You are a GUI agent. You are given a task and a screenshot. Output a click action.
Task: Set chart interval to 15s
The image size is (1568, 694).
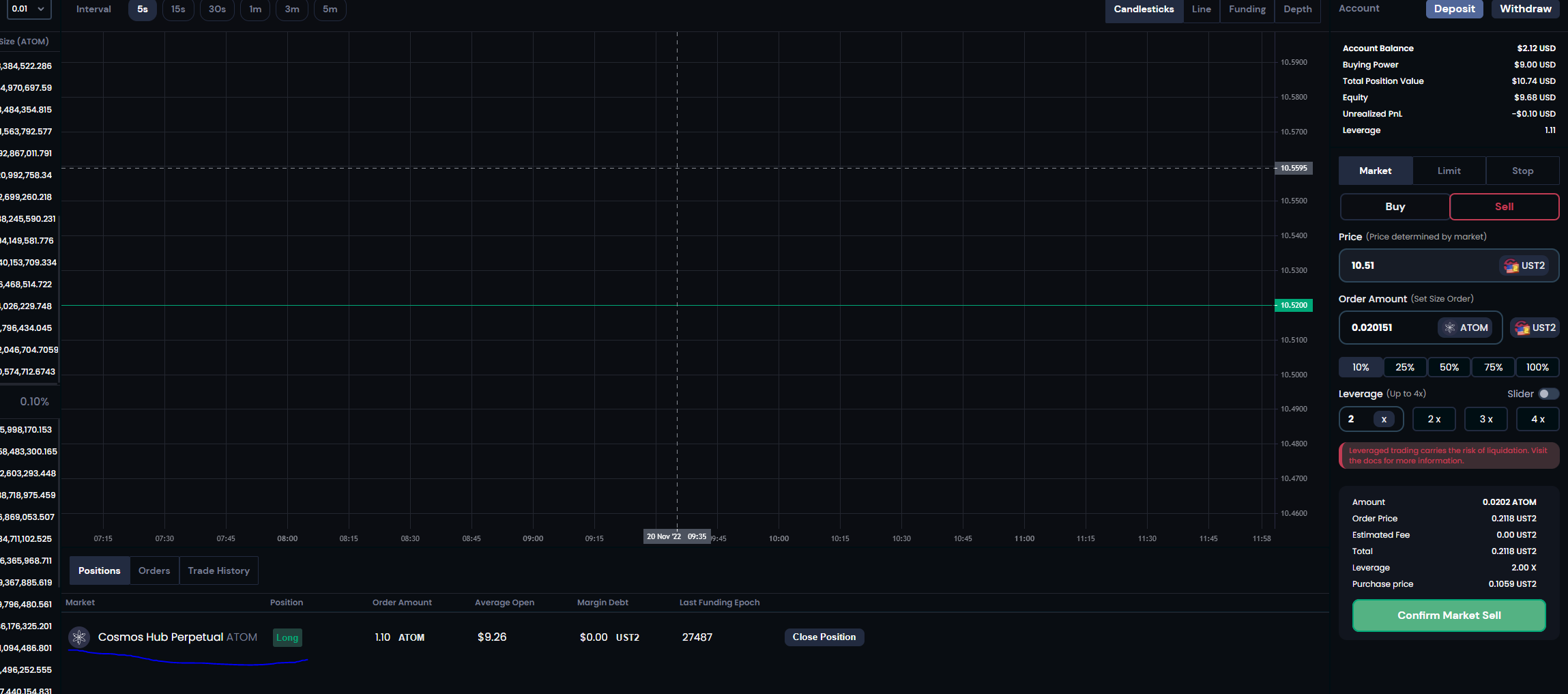click(x=178, y=10)
